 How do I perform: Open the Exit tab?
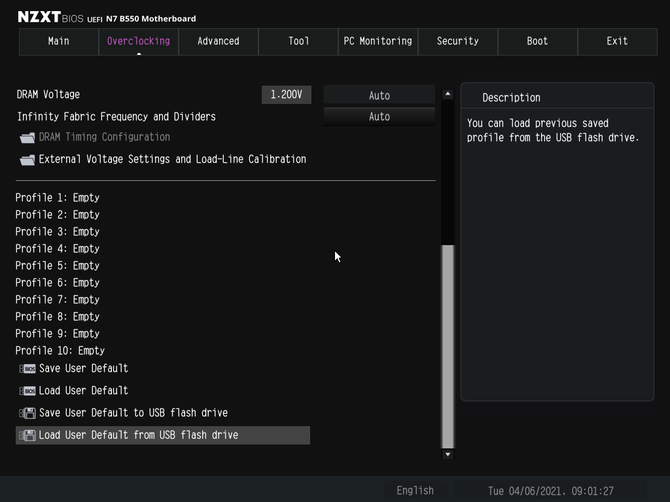pos(617,41)
